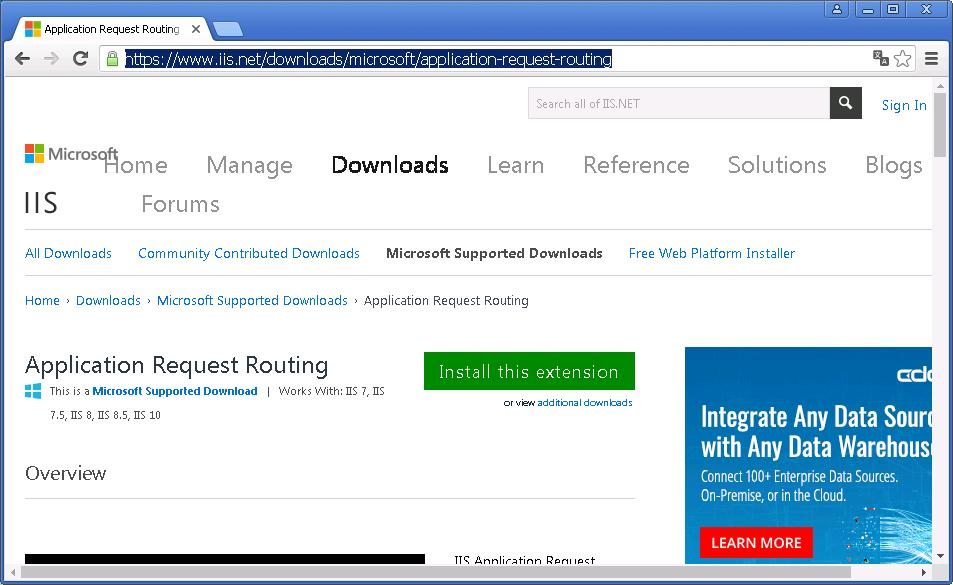Viewport: 953px width, 585px height.
Task: Click the horizontal scrollbar left arrow
Action: click(x=13, y=572)
